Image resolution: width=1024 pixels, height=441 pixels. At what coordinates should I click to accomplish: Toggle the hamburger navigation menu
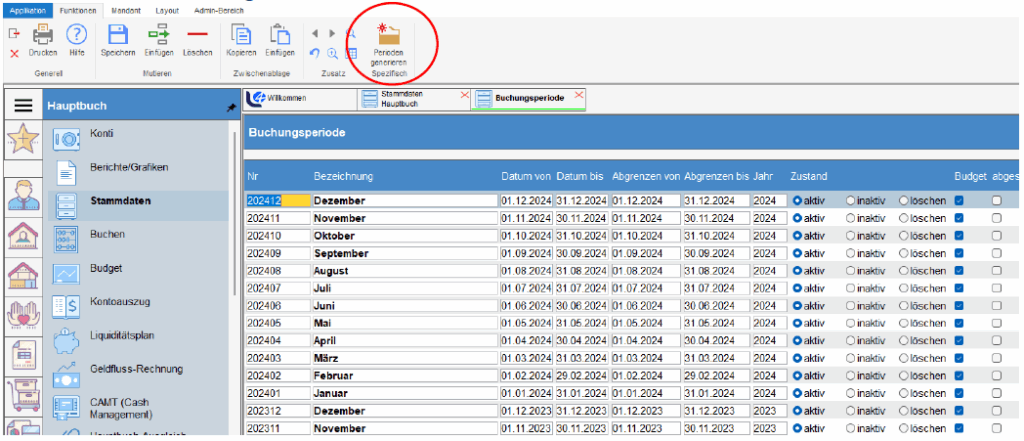24,105
